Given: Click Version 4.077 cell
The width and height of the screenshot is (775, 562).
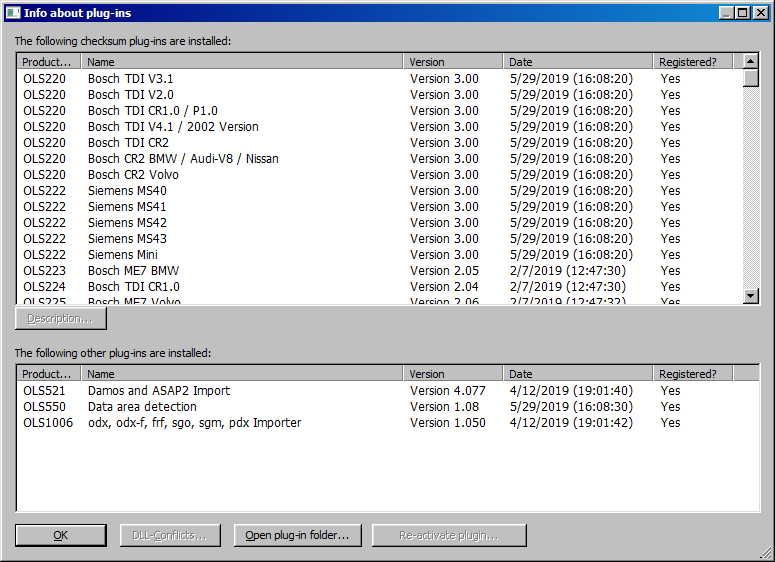Looking at the screenshot, I should (448, 390).
